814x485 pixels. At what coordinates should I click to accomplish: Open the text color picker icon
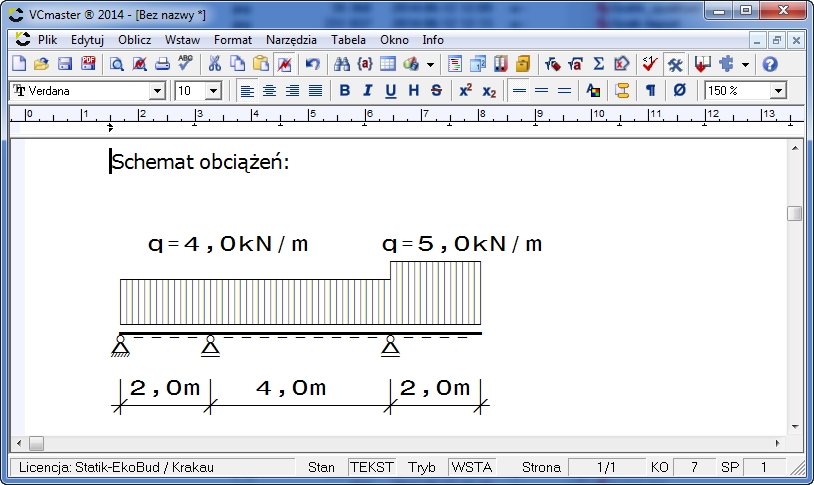(x=594, y=91)
